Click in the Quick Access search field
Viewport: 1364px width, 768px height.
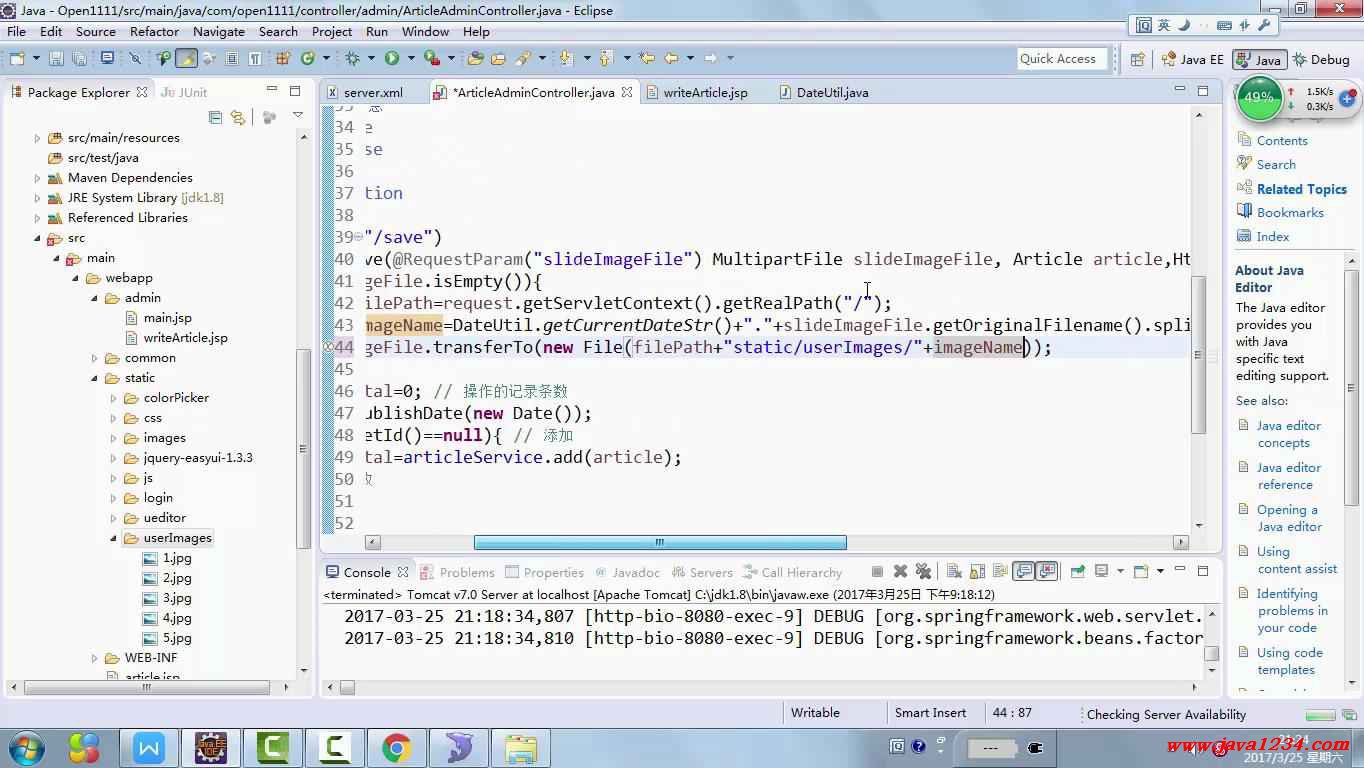[x=1063, y=59]
